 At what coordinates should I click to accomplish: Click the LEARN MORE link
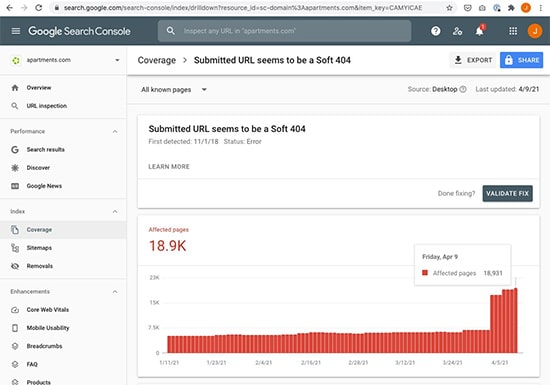pyautogui.click(x=169, y=167)
